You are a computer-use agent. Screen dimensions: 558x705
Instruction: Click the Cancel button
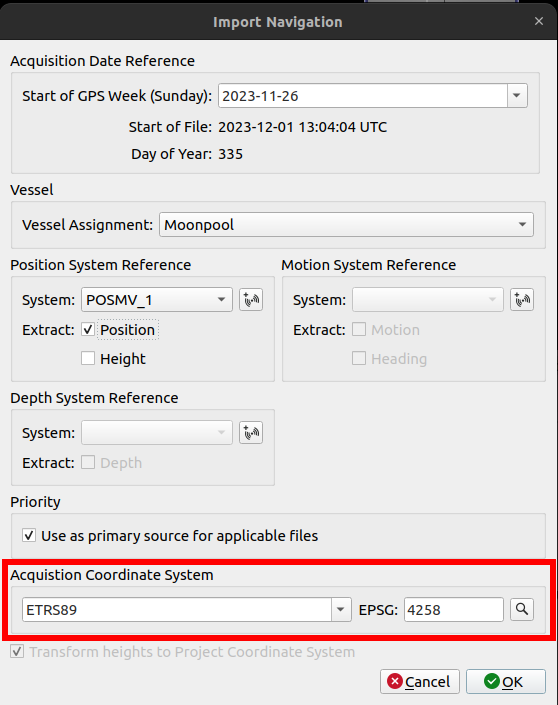[420, 682]
